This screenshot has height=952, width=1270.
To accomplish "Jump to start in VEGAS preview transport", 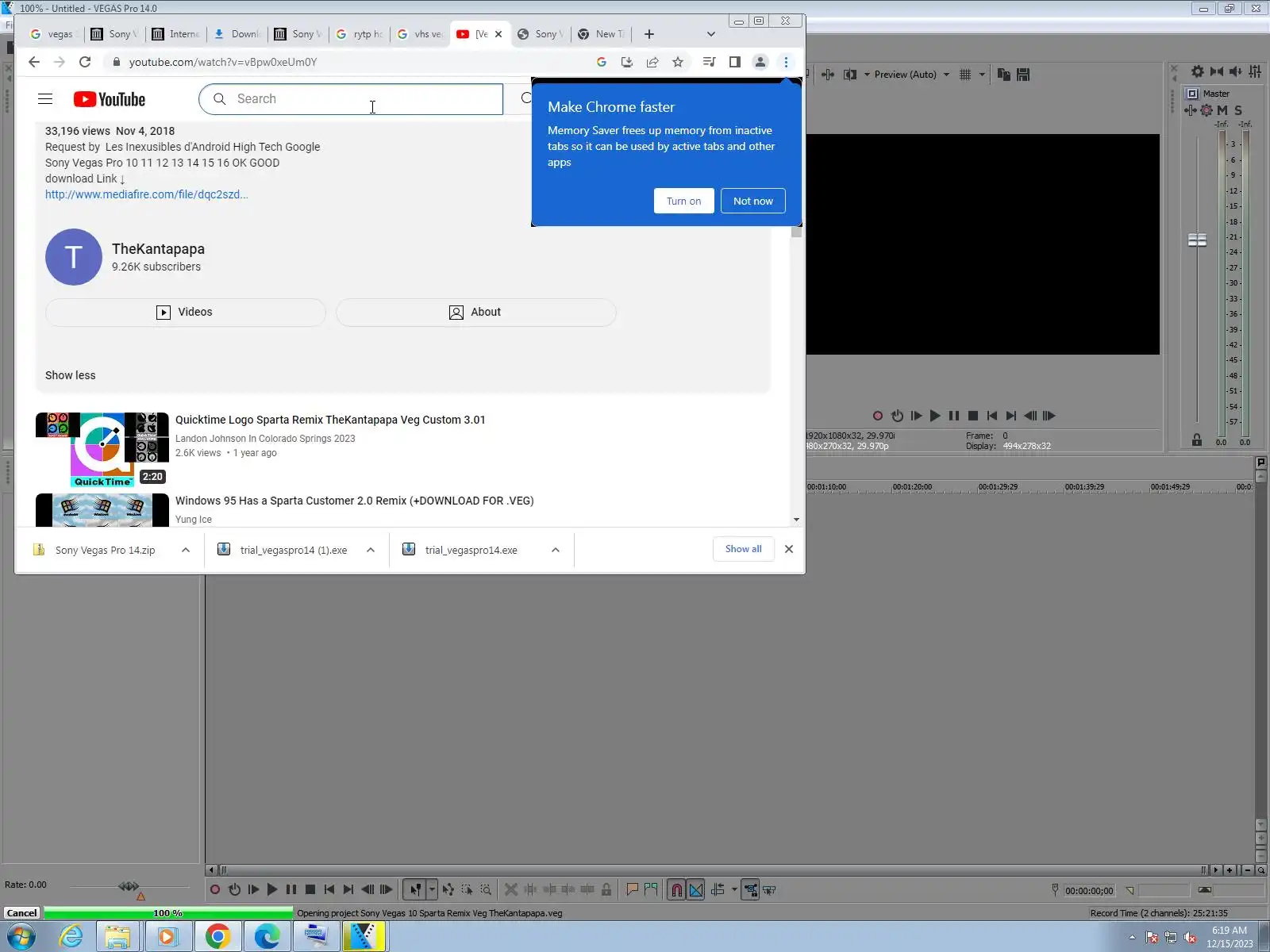I will point(992,416).
